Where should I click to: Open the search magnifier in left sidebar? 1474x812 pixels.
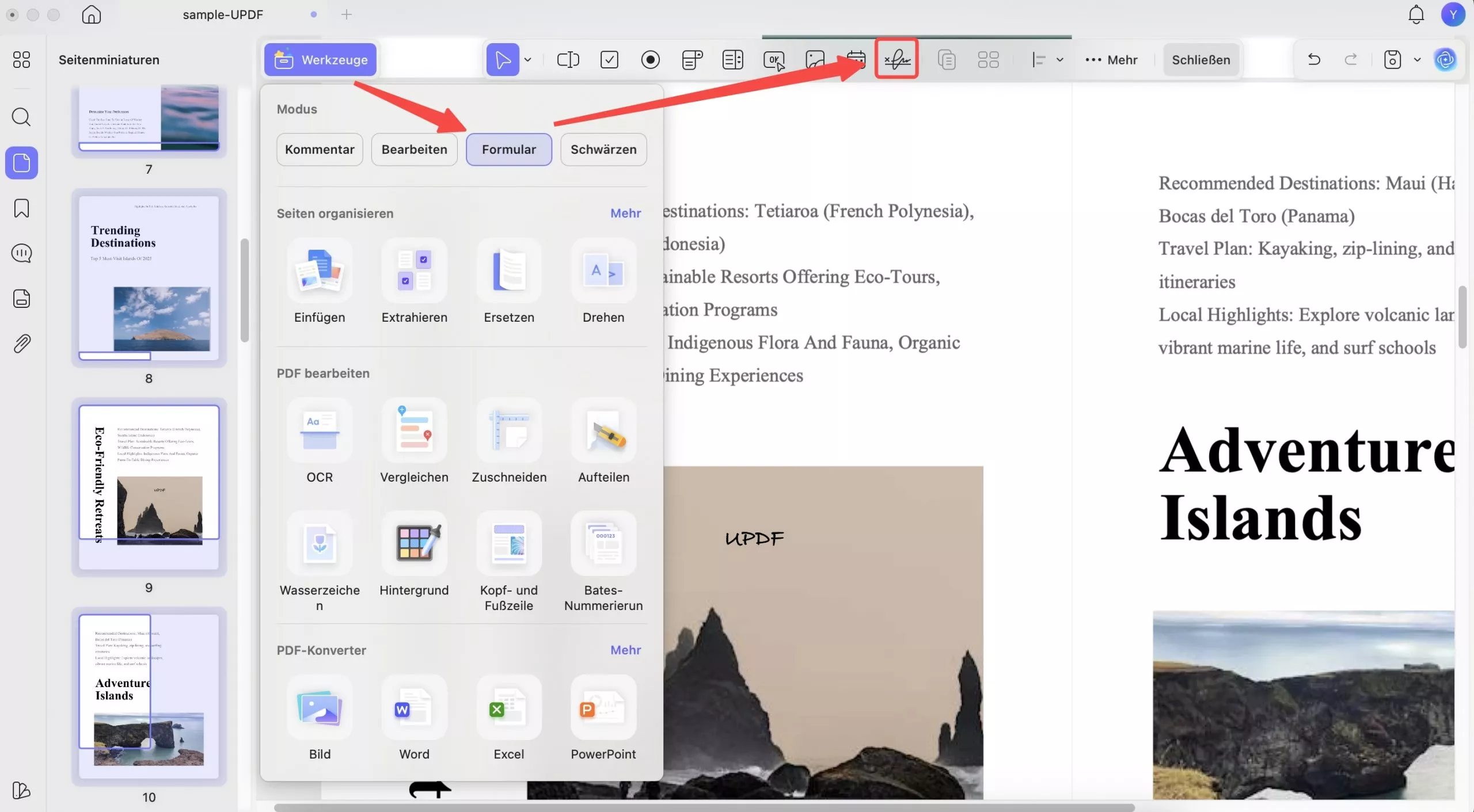pyautogui.click(x=21, y=117)
